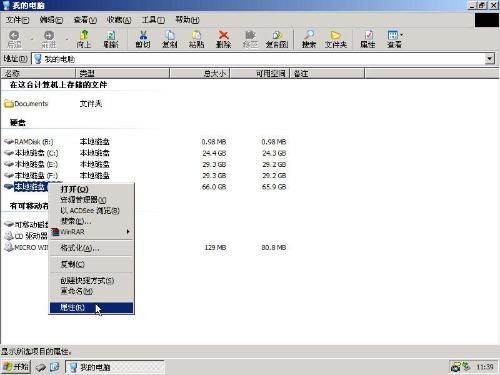Image resolution: width=500 pixels, height=375 pixels.
Task: Choose 重命名(M) in the context menu
Action: (x=91, y=291)
